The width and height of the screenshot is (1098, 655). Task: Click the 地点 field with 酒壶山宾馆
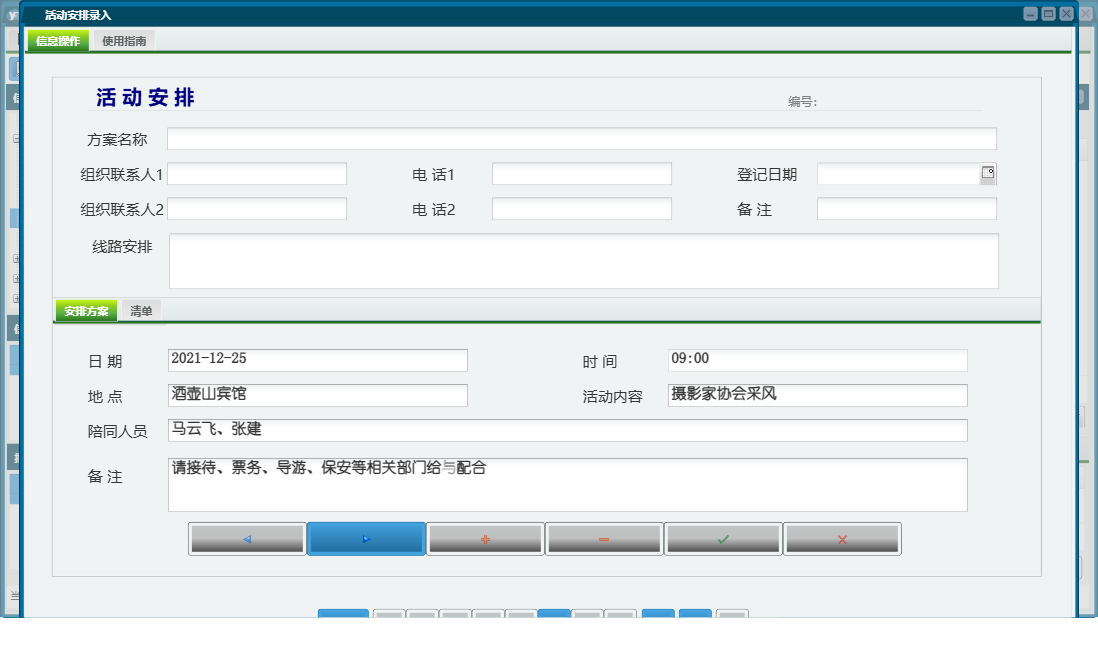318,395
